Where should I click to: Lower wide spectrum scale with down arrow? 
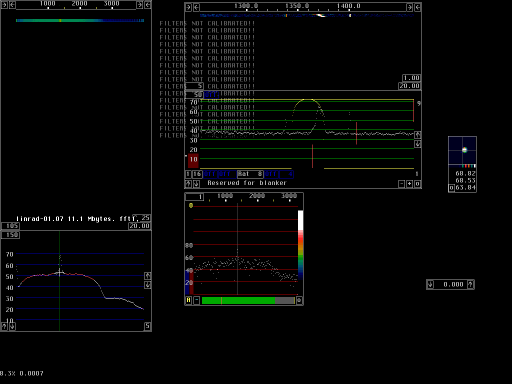point(148,285)
